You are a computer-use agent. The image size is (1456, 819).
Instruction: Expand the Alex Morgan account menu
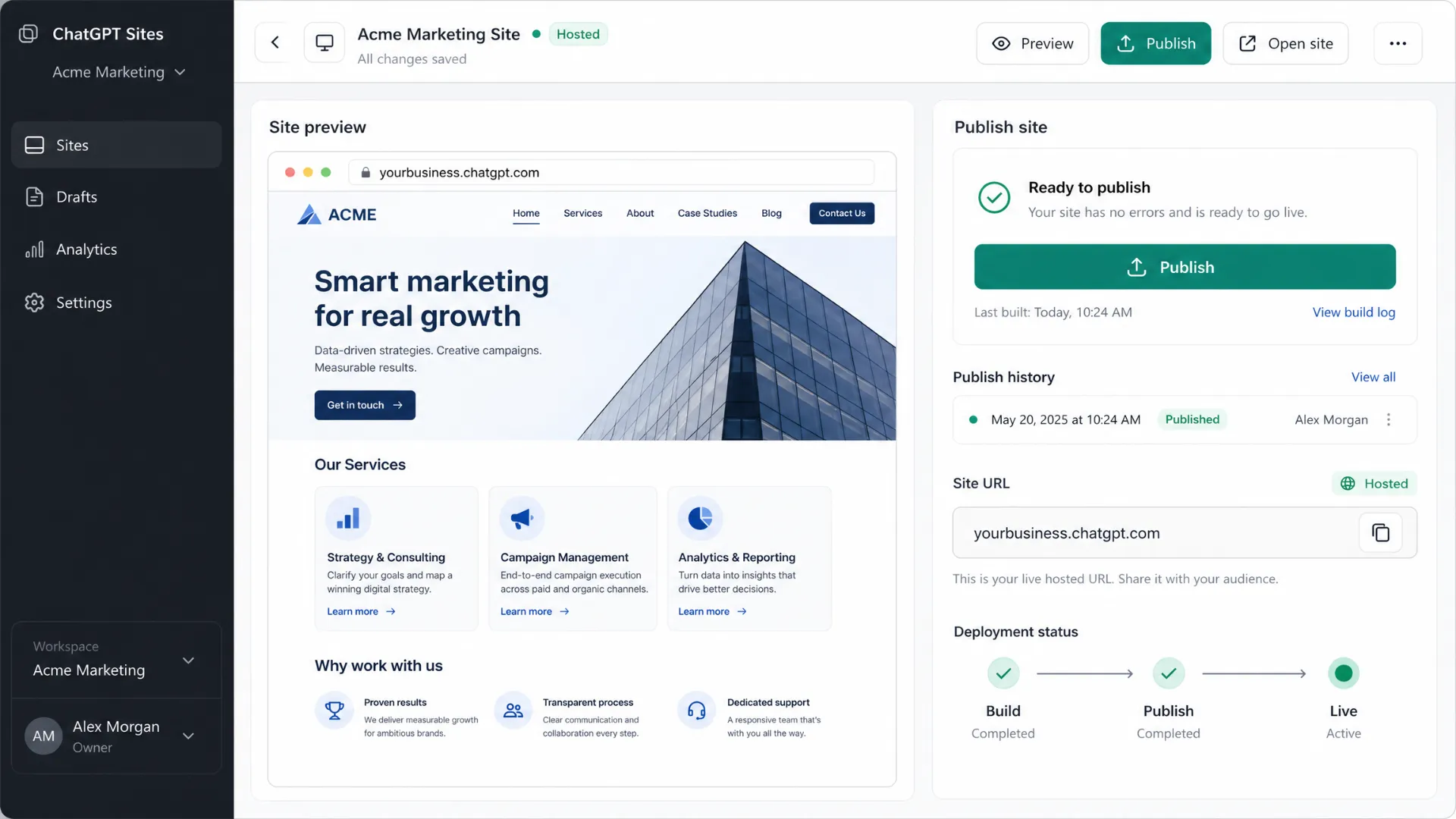(116, 736)
